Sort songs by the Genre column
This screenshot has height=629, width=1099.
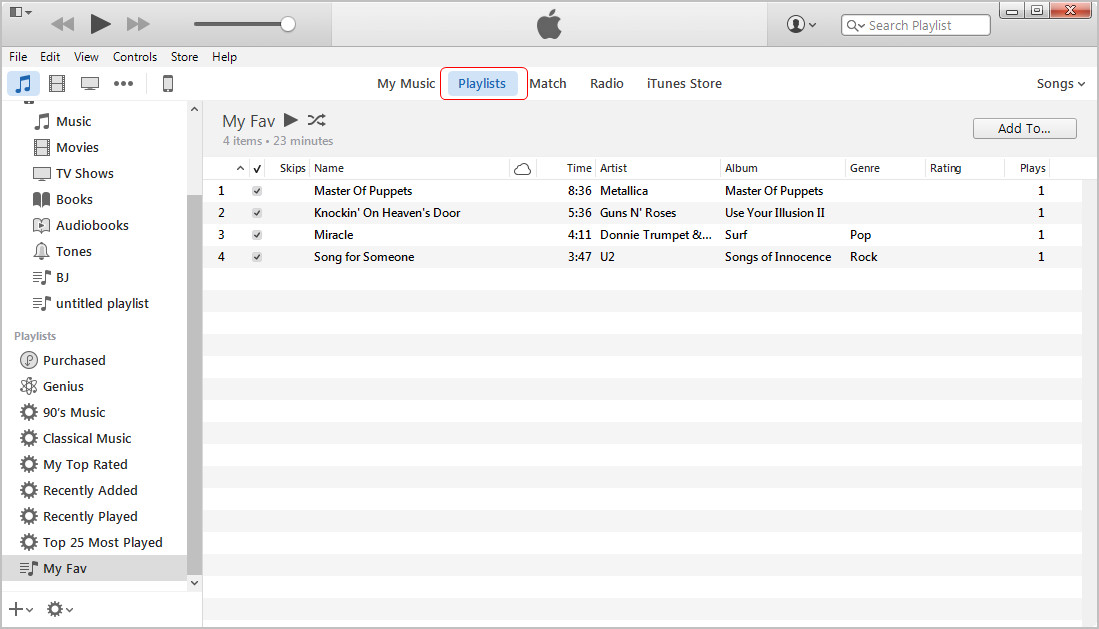[865, 168]
